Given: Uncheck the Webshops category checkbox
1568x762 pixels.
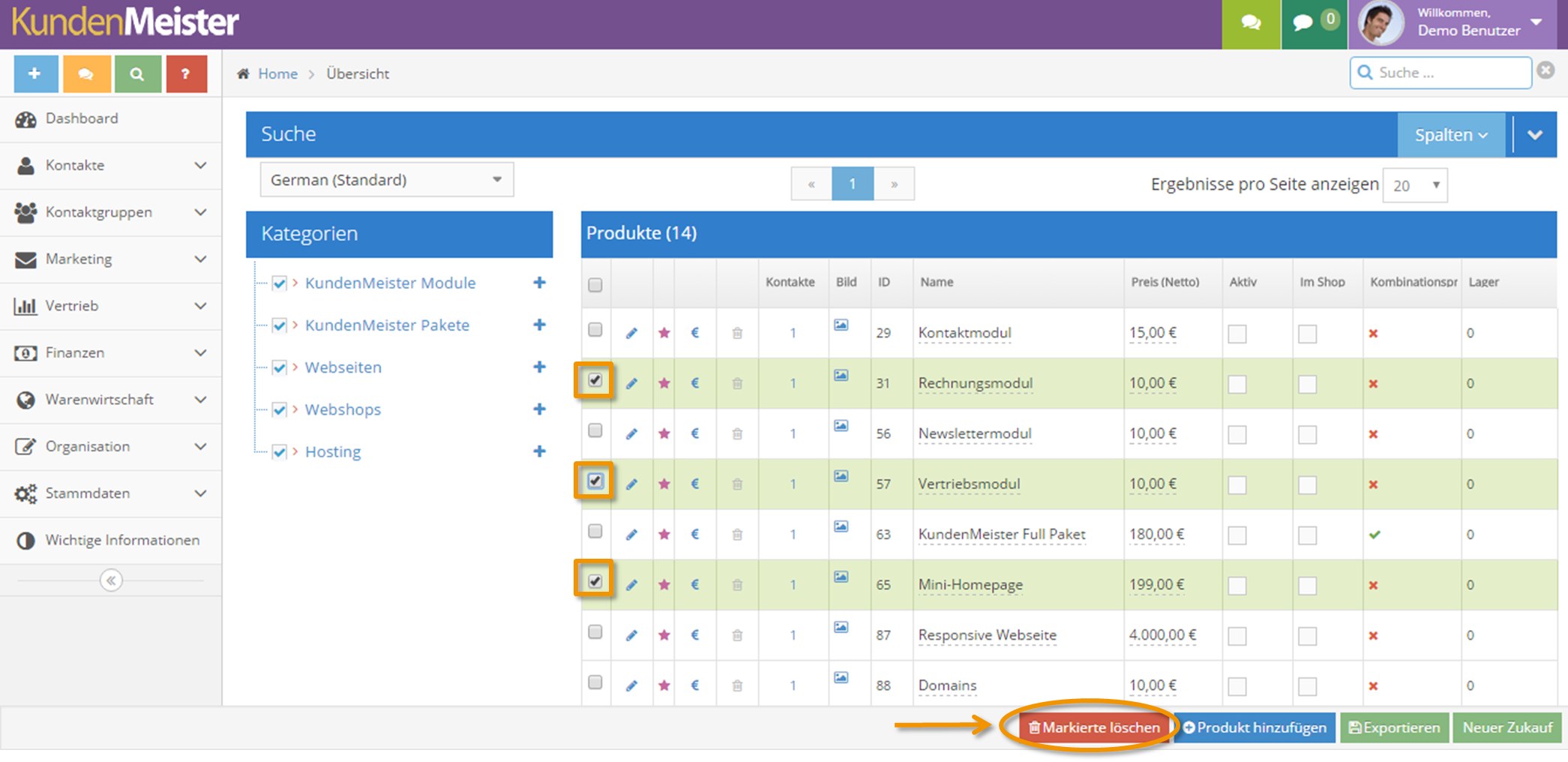Looking at the screenshot, I should (280, 409).
